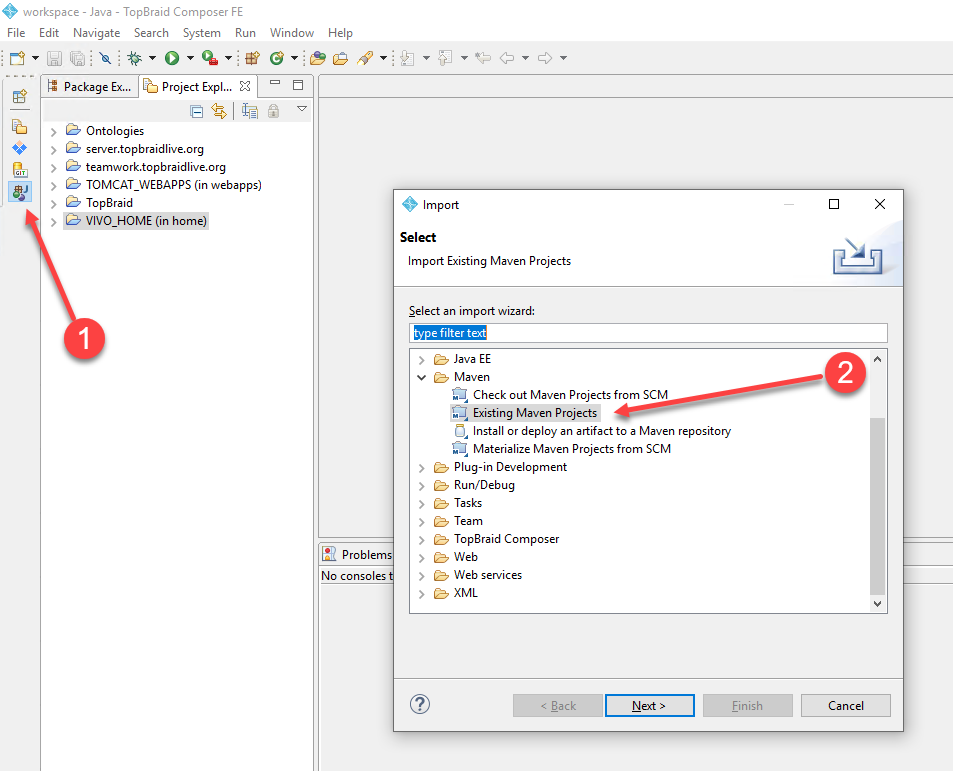Open the Previous Annotation dropdown arrow
The image size is (953, 771).
tap(464, 58)
